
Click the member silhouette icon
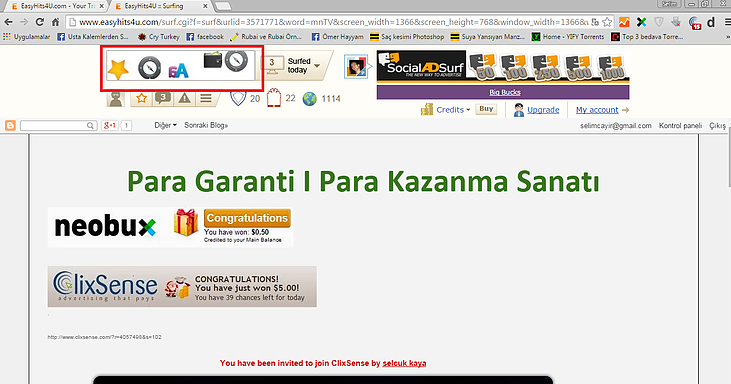pyautogui.click(x=116, y=99)
